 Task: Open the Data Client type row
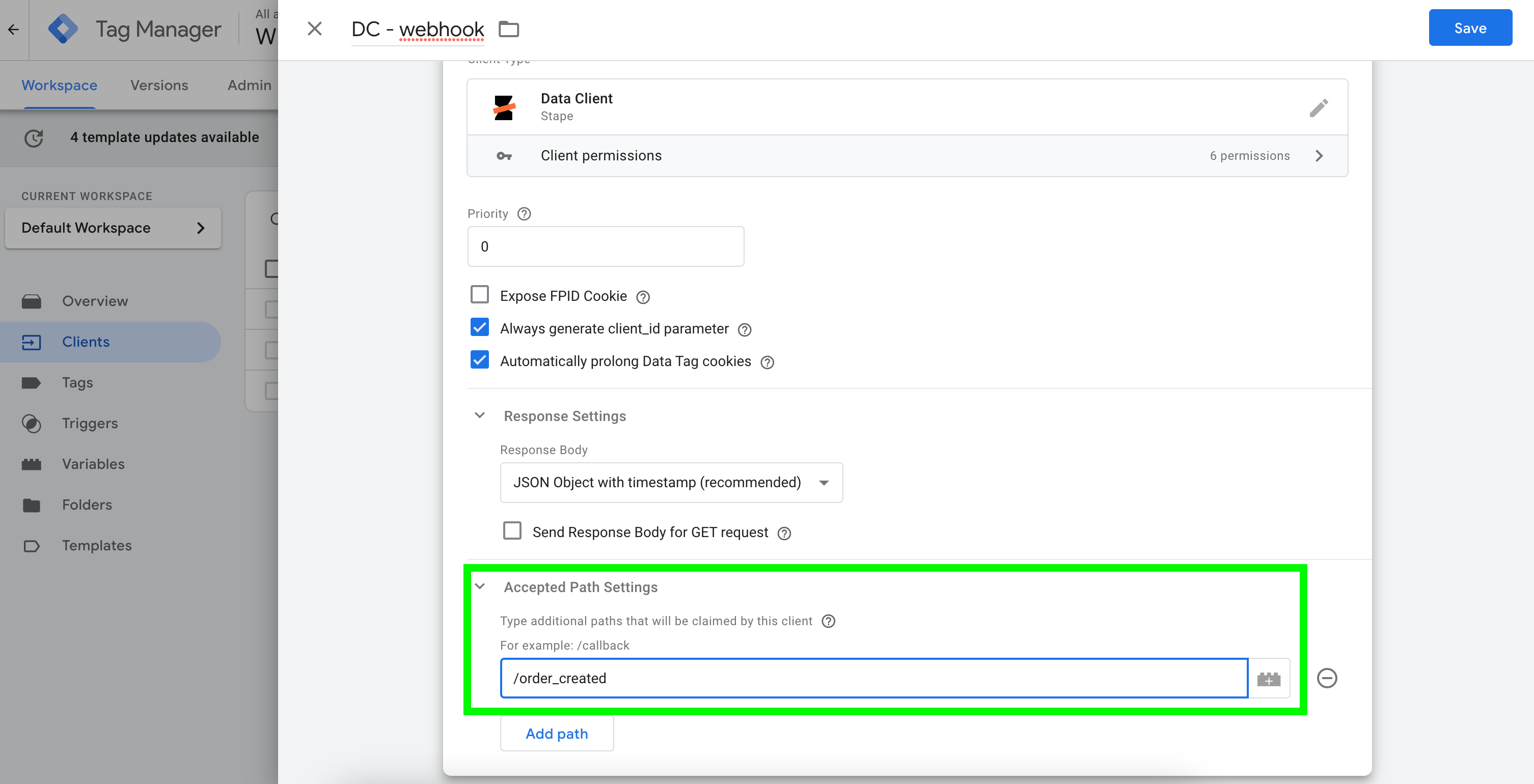coord(907,107)
